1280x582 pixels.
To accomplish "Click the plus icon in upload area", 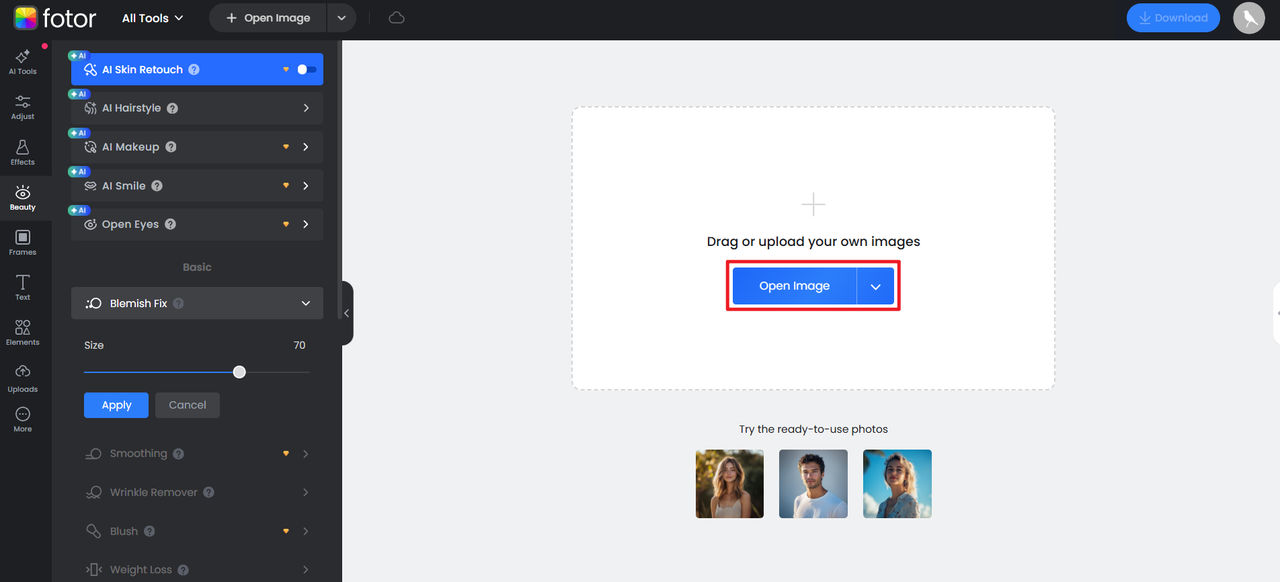I will point(814,205).
